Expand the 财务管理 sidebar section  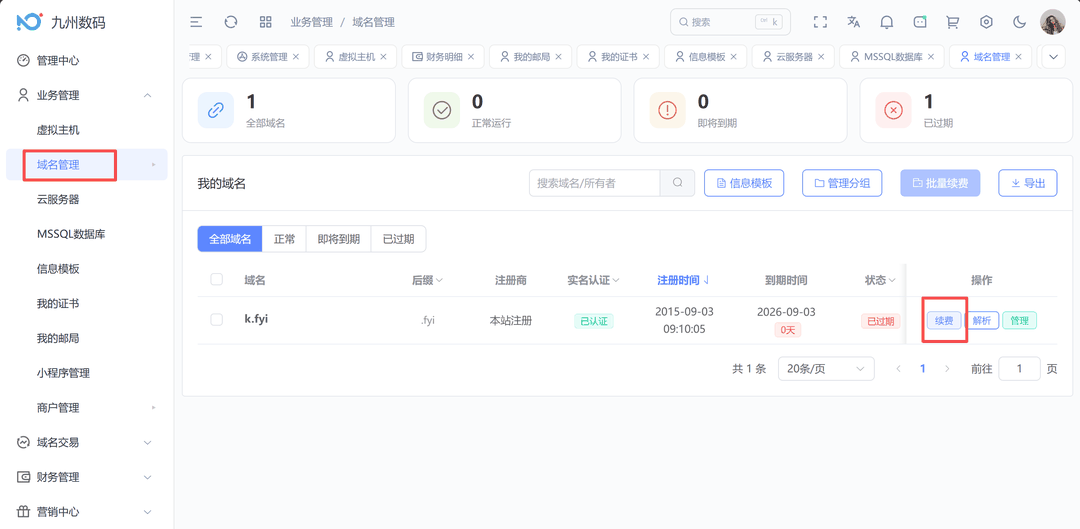pos(147,477)
